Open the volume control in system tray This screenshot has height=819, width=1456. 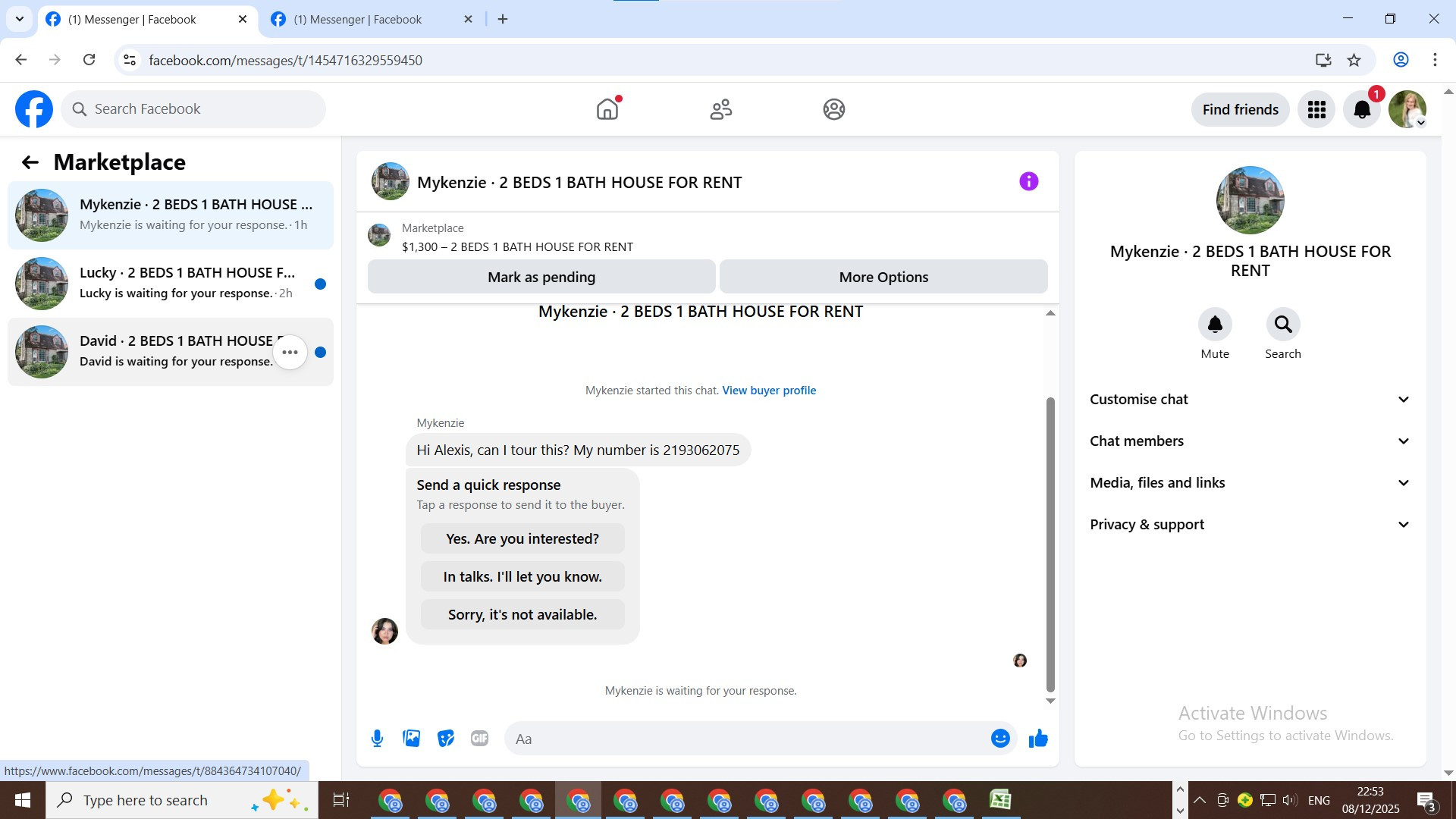[1289, 800]
